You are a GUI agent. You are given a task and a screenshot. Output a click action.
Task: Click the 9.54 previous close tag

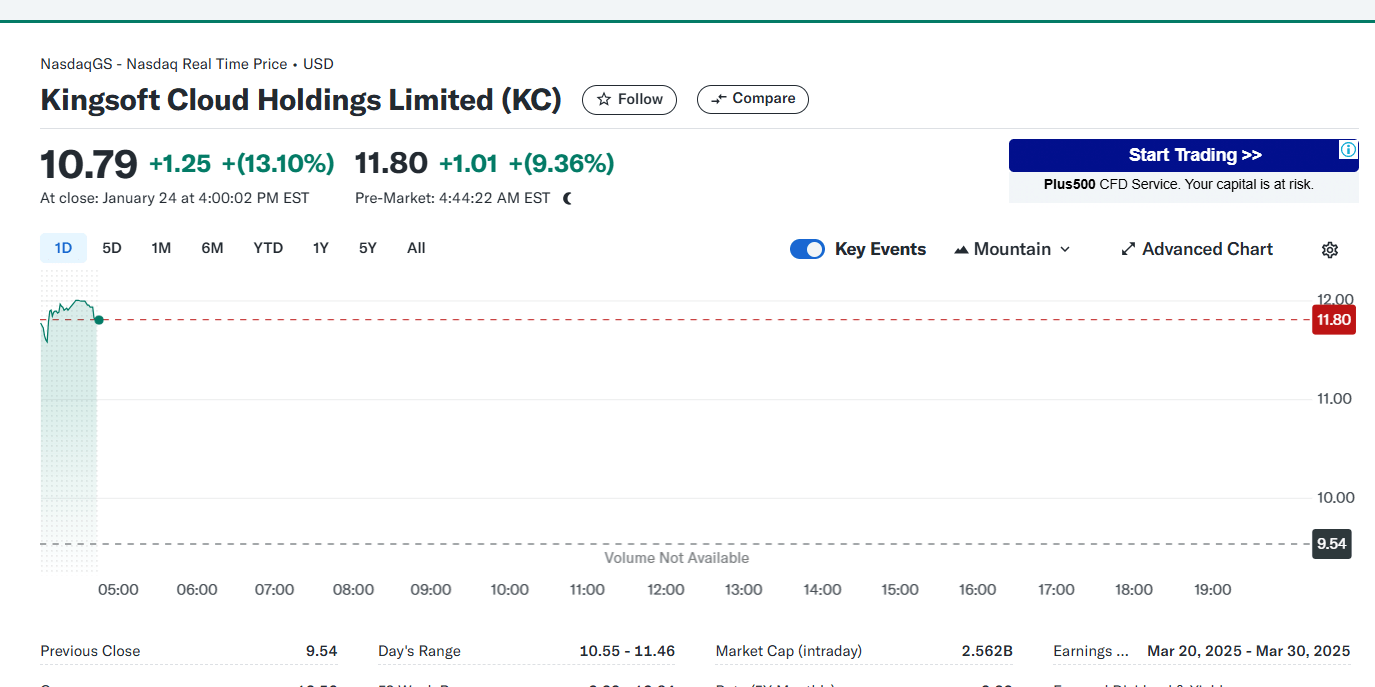pyautogui.click(x=1331, y=544)
